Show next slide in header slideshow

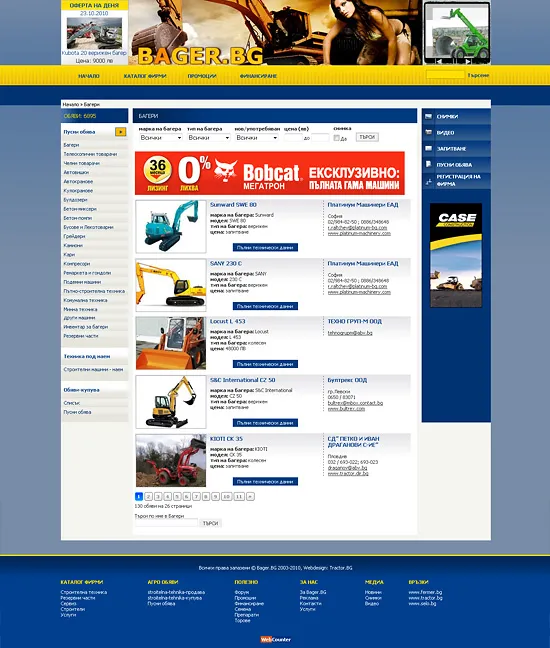pyautogui.click(x=468, y=61)
